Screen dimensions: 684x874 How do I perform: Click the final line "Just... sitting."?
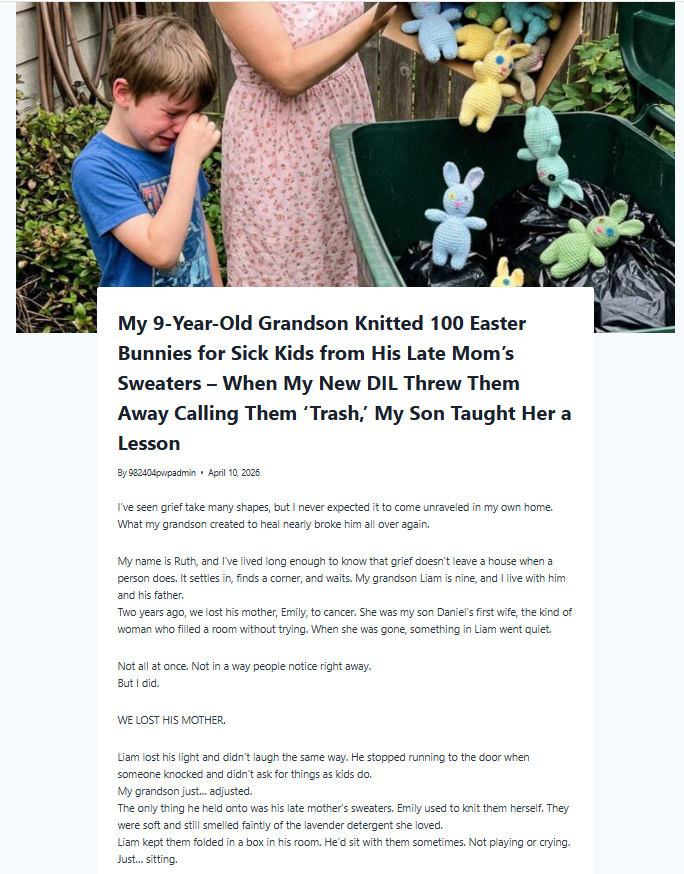148,859
